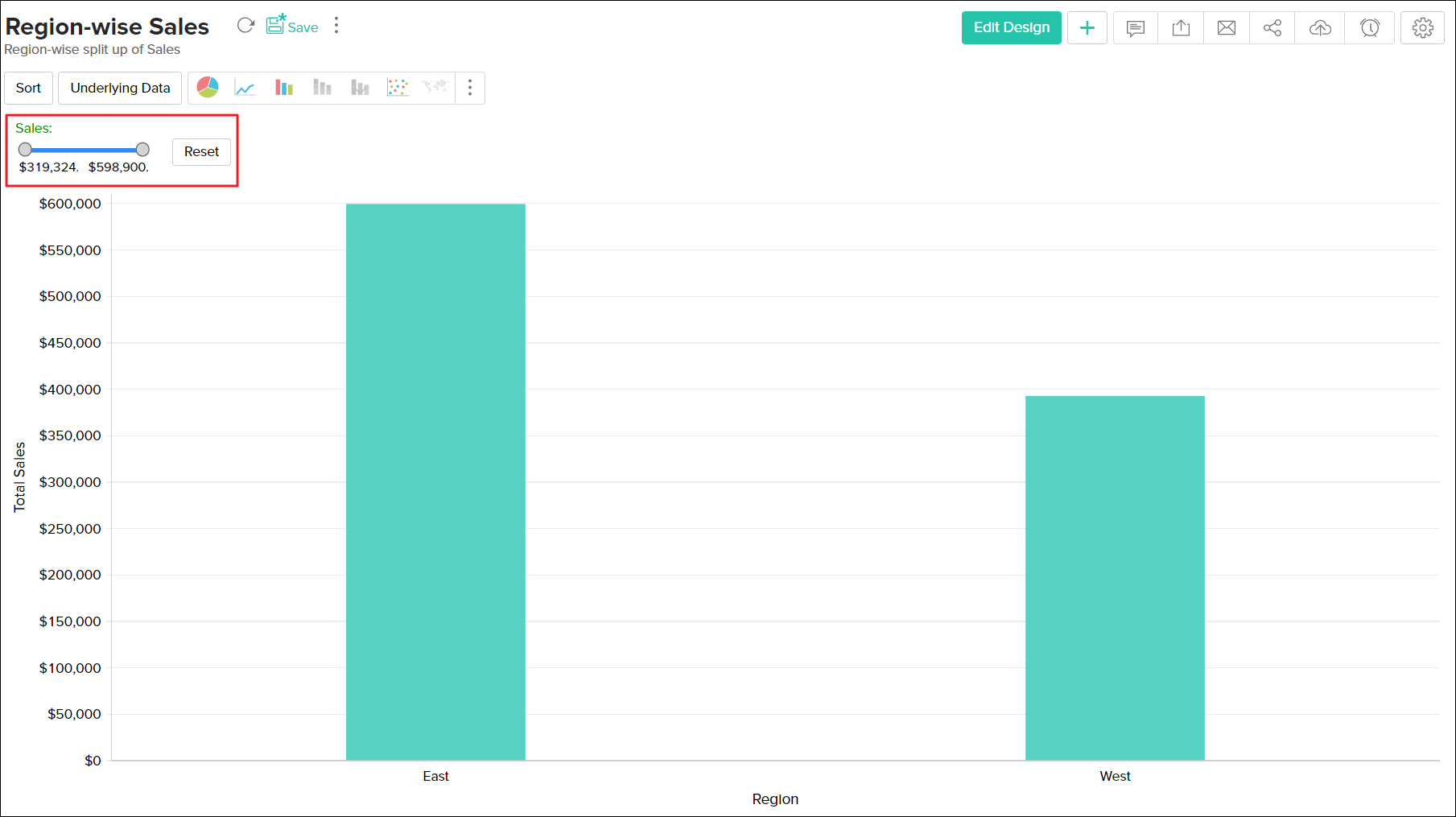
Task: Schedule the report with alarm icon
Action: pos(1369,27)
